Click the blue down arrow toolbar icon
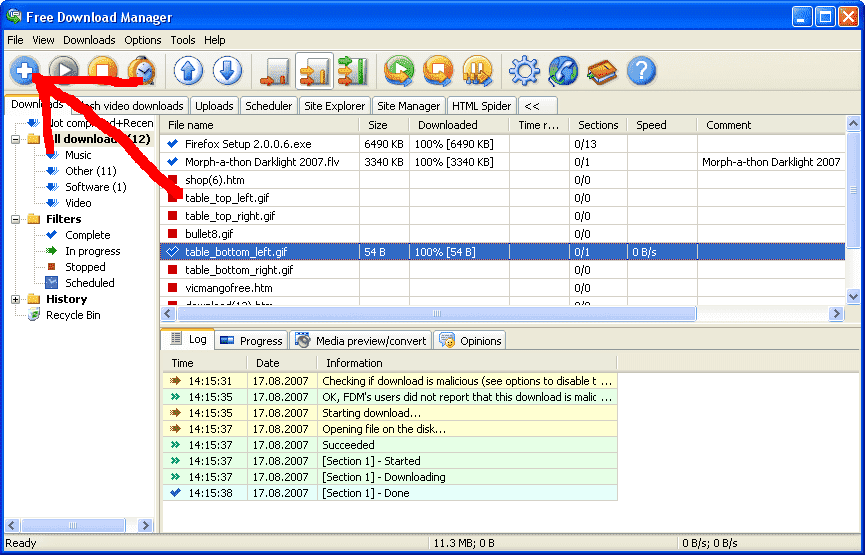This screenshot has height=555, width=865. 227,71
